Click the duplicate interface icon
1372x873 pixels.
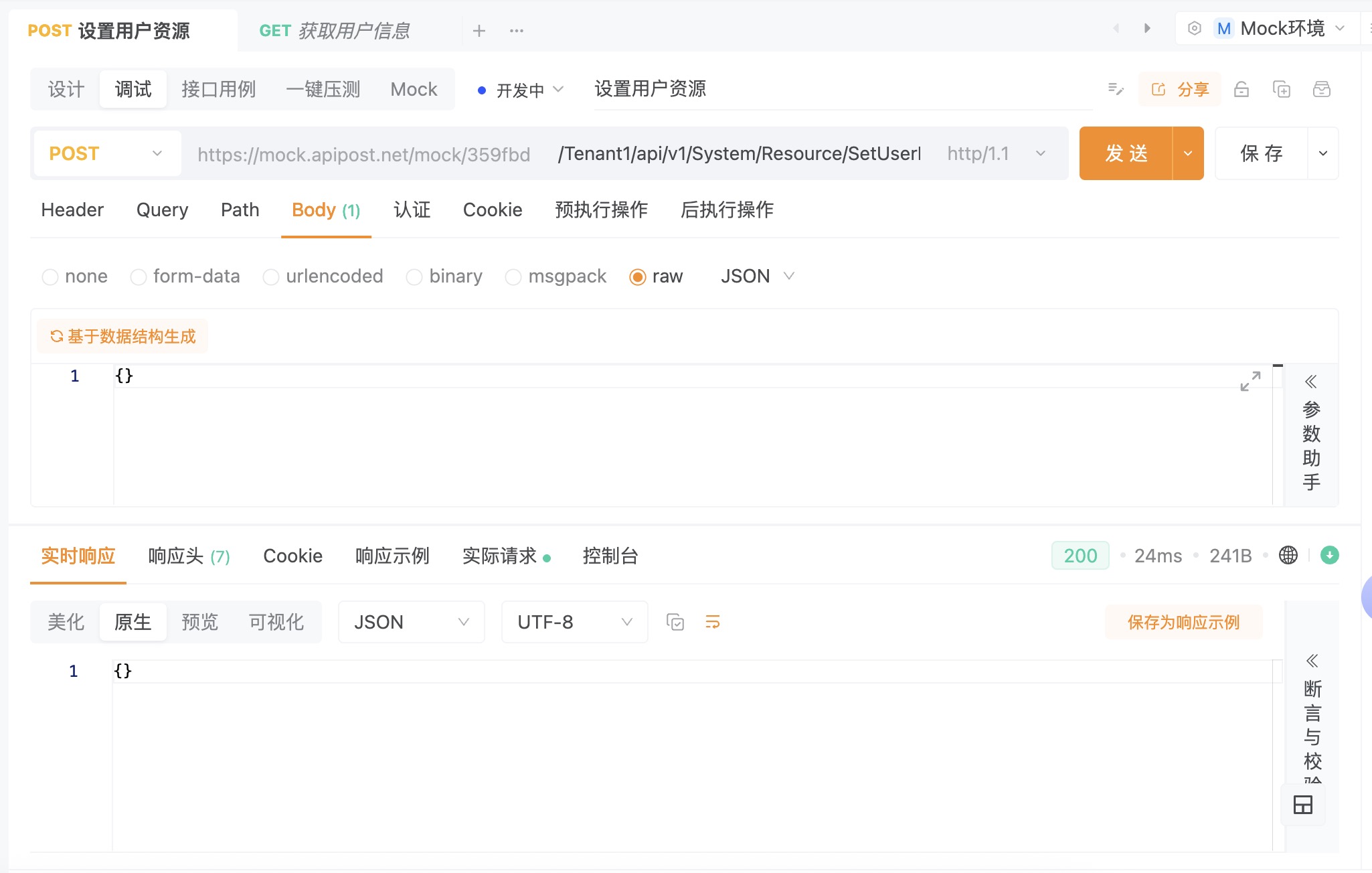1282,89
